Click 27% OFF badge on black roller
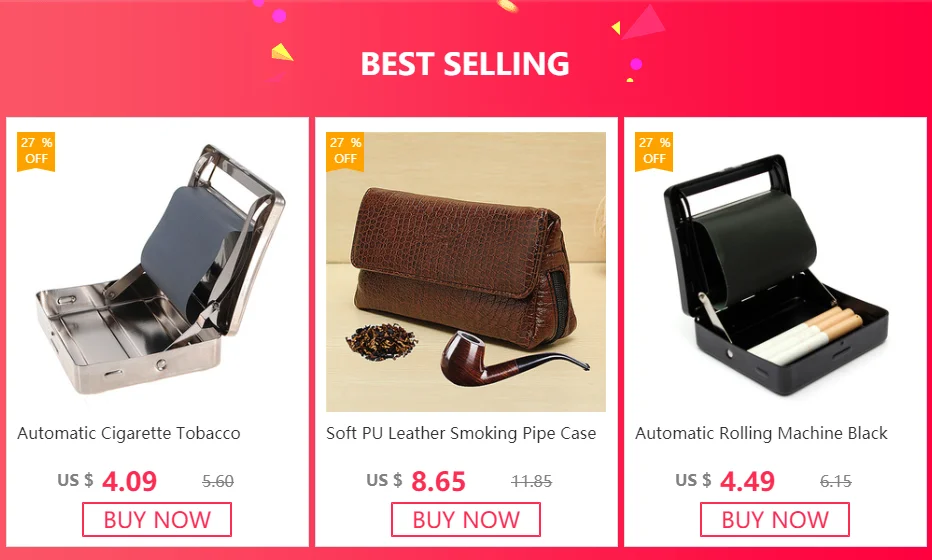This screenshot has width=932, height=560. [x=654, y=151]
